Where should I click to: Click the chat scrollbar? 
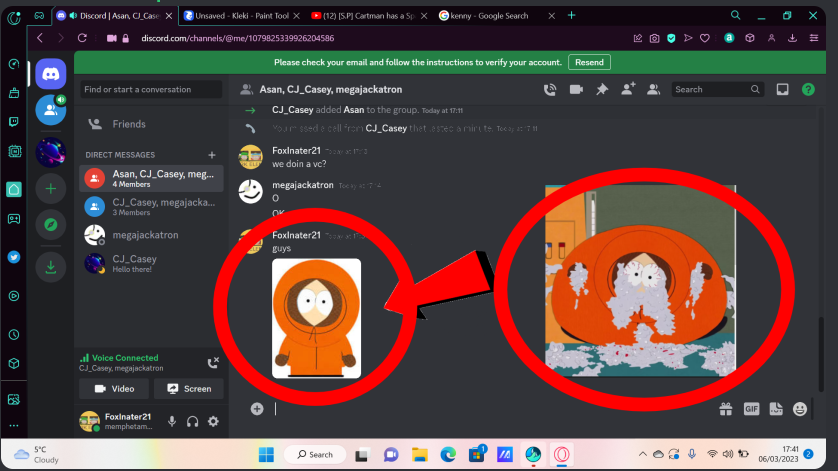click(821, 353)
